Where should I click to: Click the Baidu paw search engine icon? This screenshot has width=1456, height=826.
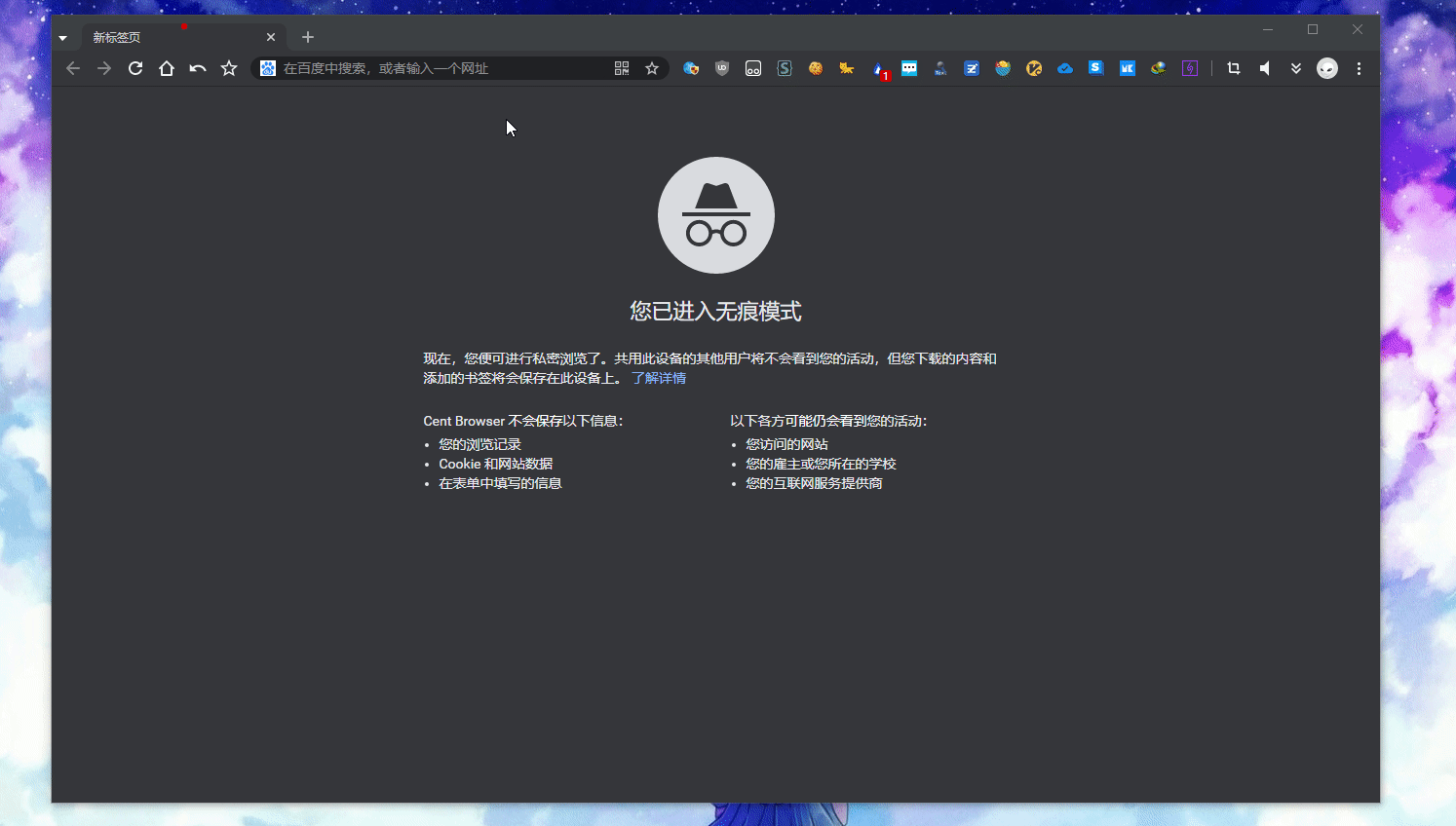coord(268,68)
